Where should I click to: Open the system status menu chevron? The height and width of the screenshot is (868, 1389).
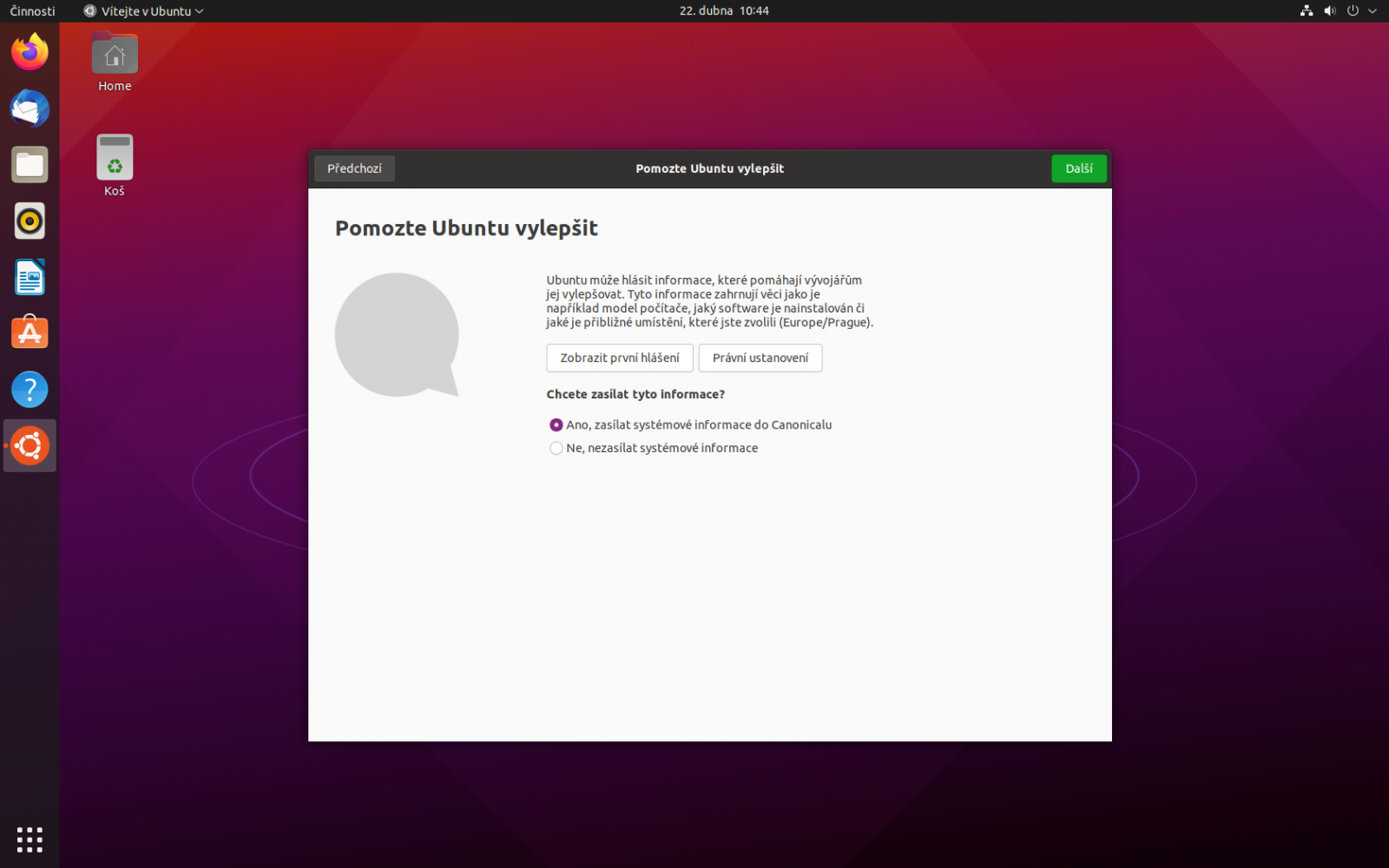[x=1372, y=11]
